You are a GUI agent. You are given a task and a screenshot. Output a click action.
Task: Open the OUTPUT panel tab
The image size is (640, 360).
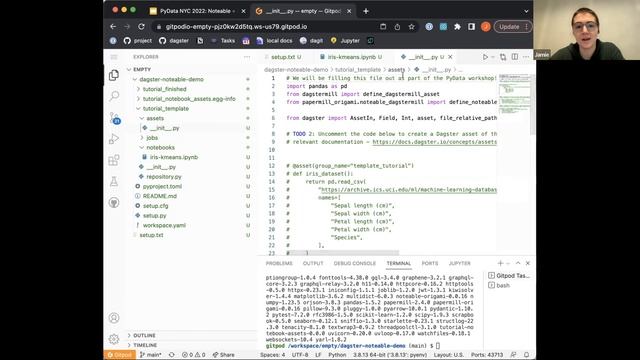(313, 263)
